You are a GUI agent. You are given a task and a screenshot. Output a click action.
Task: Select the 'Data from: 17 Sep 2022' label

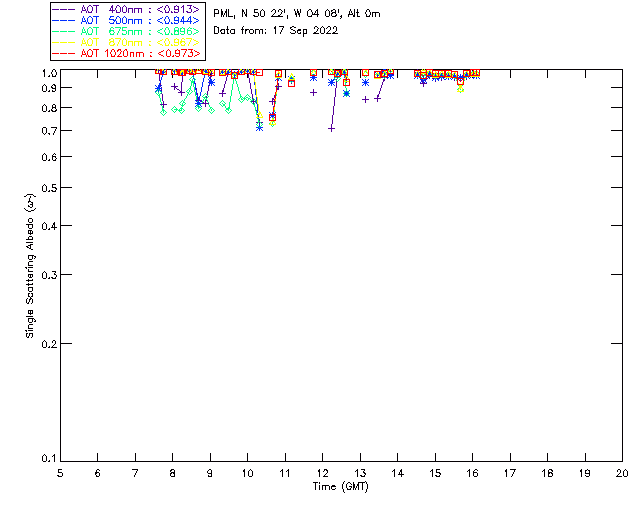(x=276, y=31)
